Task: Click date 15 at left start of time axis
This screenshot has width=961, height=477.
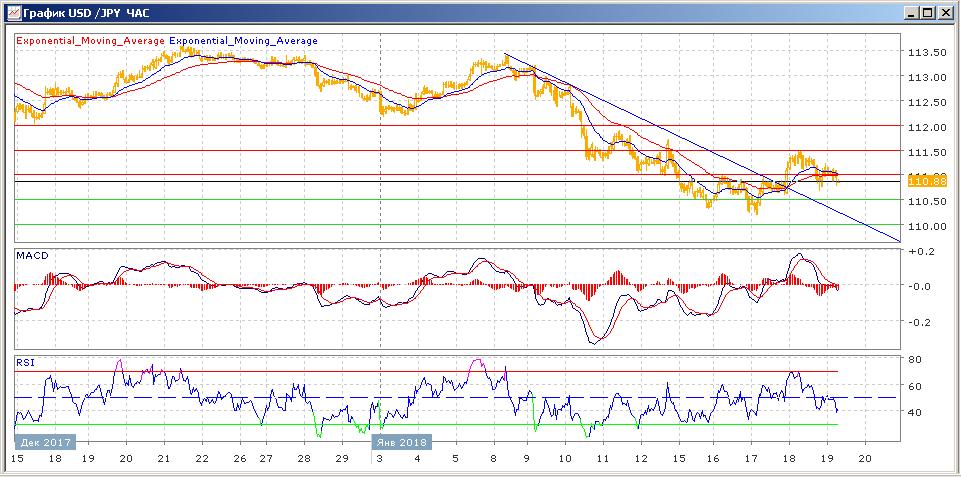Action: 18,457
